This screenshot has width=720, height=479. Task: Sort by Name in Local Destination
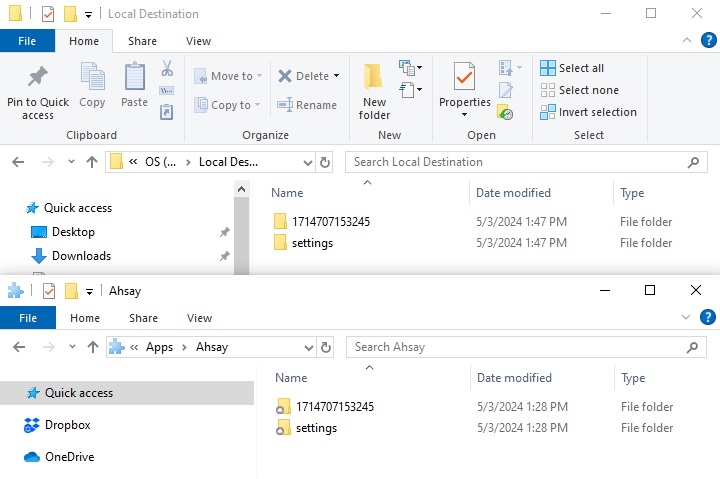click(287, 193)
